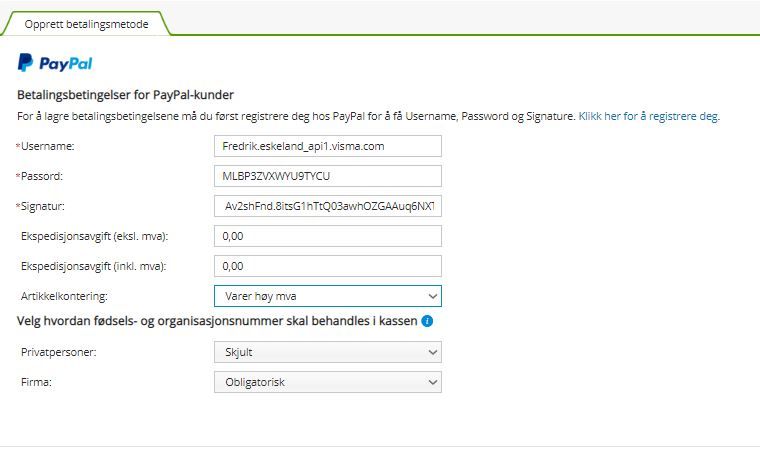Click the Signatur text field
The width and height of the screenshot is (760, 474).
tap(328, 206)
